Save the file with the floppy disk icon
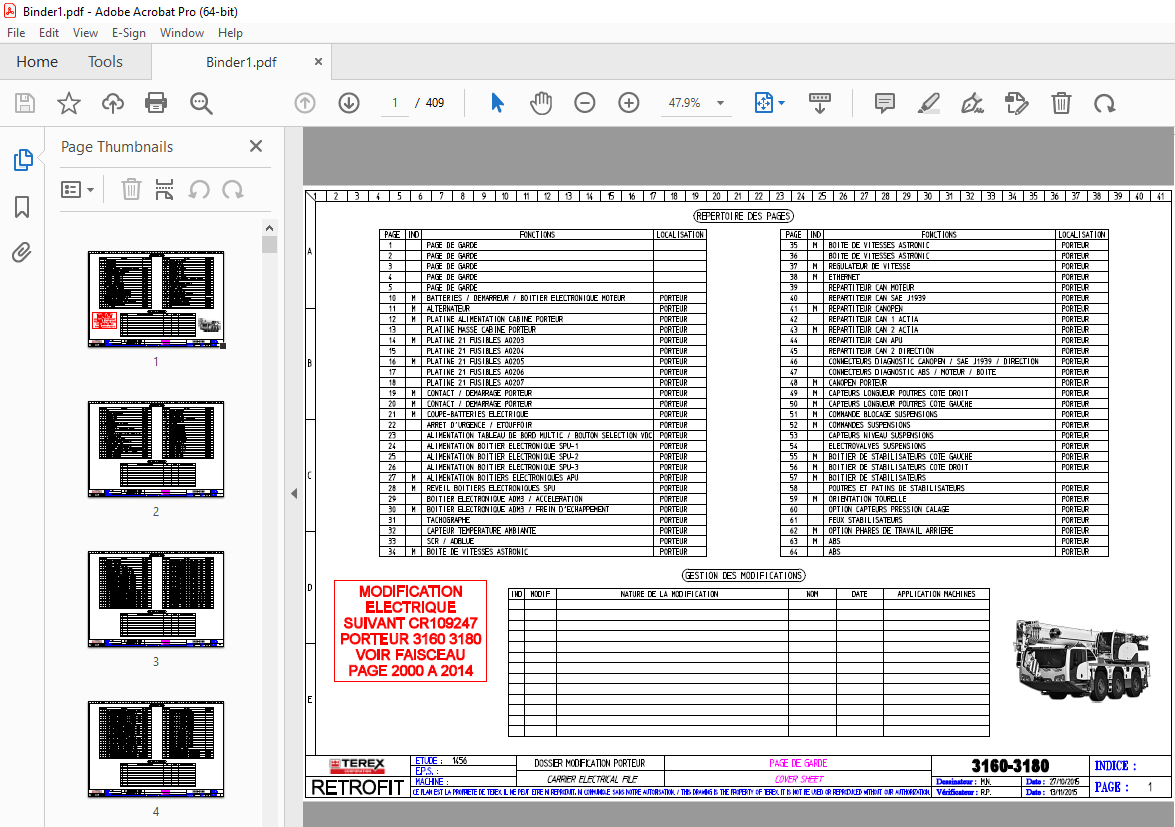This screenshot has width=1175, height=827. (25, 103)
